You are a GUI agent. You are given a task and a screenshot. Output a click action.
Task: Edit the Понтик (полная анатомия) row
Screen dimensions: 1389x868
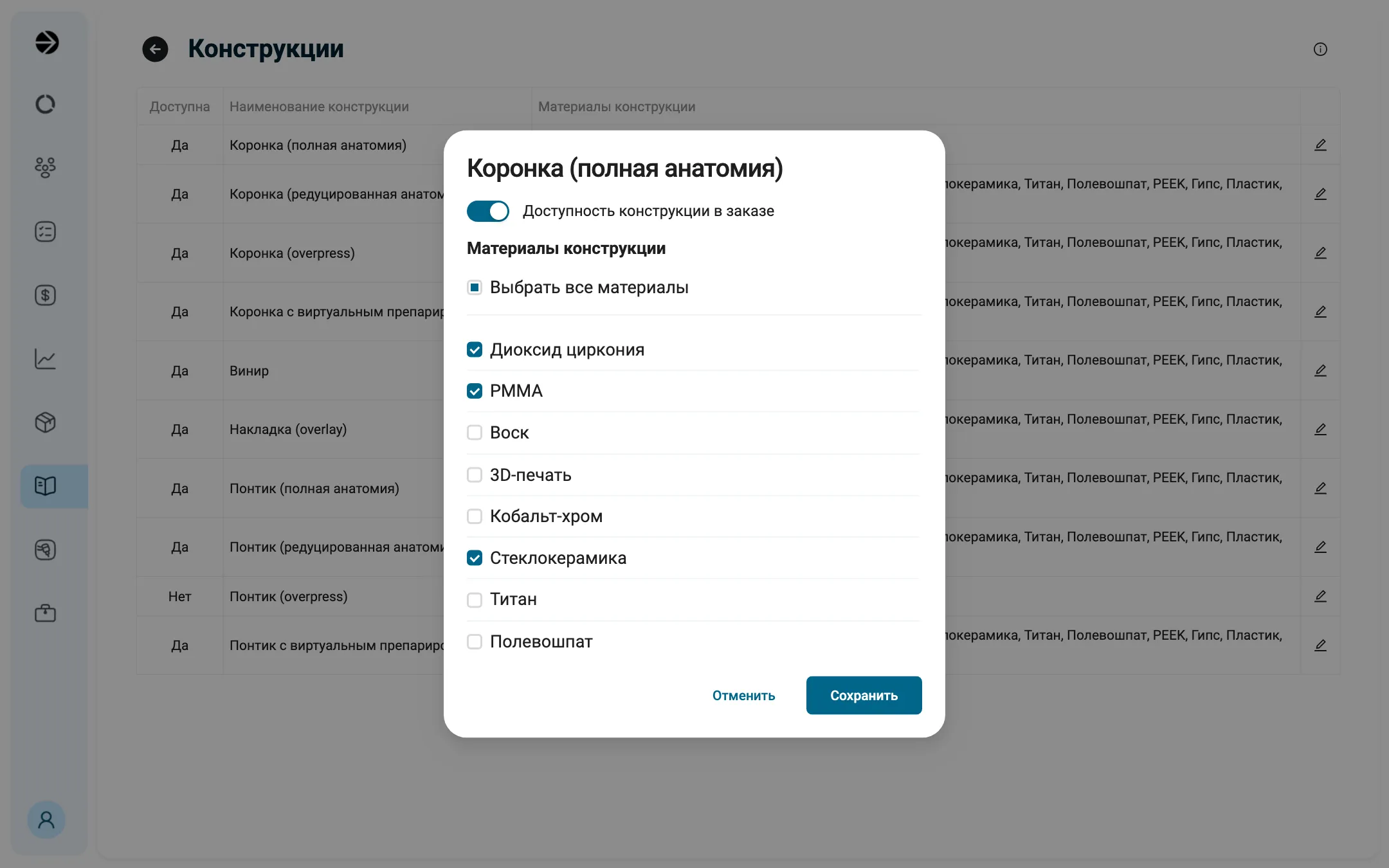click(1320, 489)
